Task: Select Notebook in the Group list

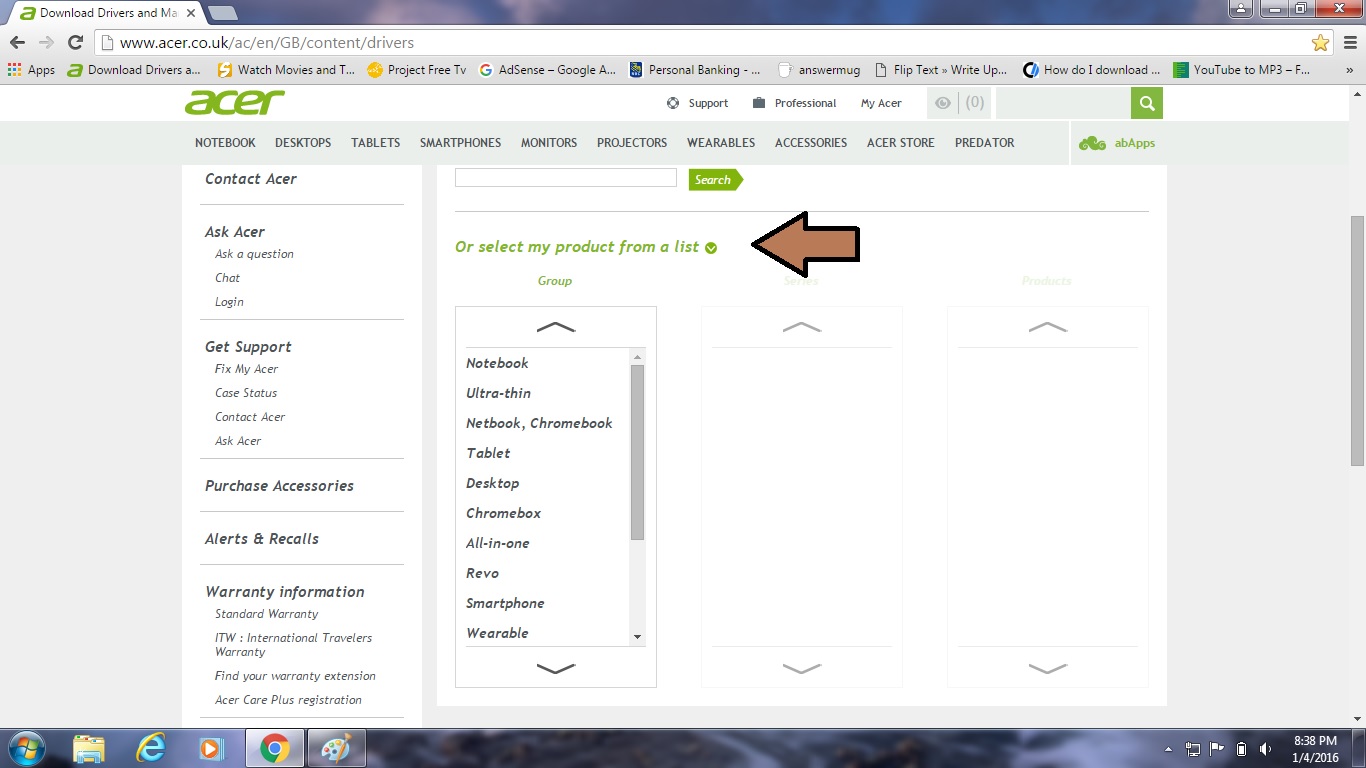Action: [x=497, y=363]
